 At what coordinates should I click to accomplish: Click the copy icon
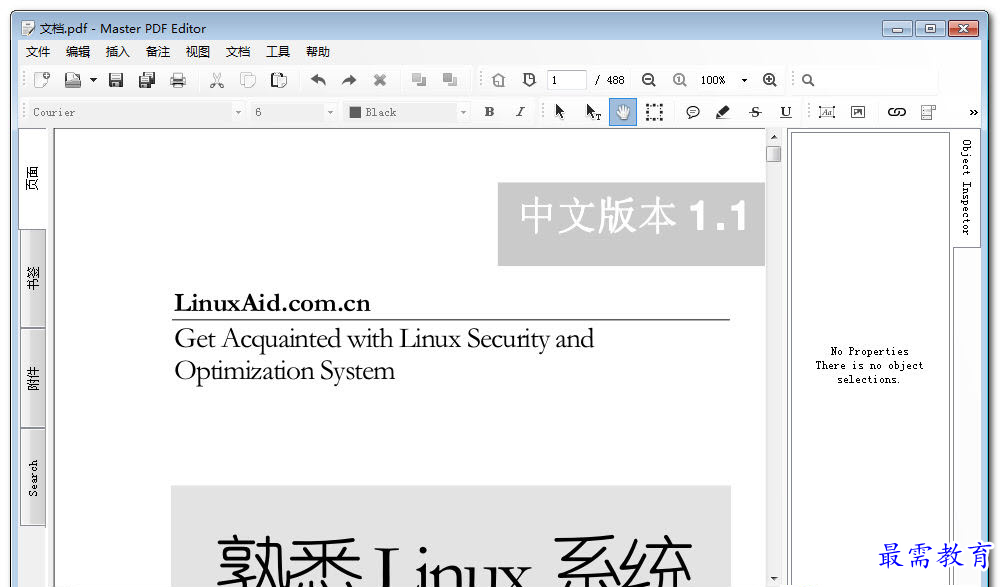coord(247,80)
